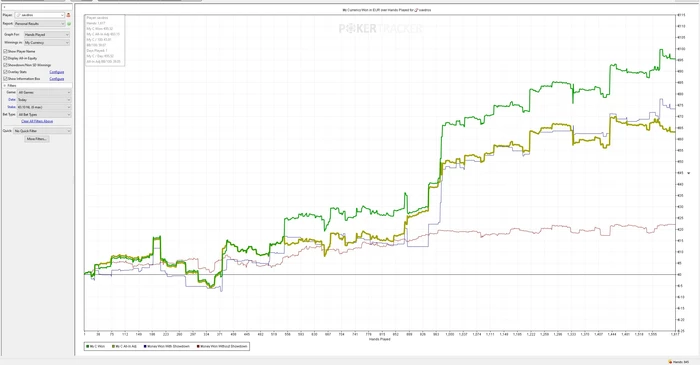This screenshot has height=365, width=700.
Task: Open the Graph For dropdown
Action: [x=46, y=34]
